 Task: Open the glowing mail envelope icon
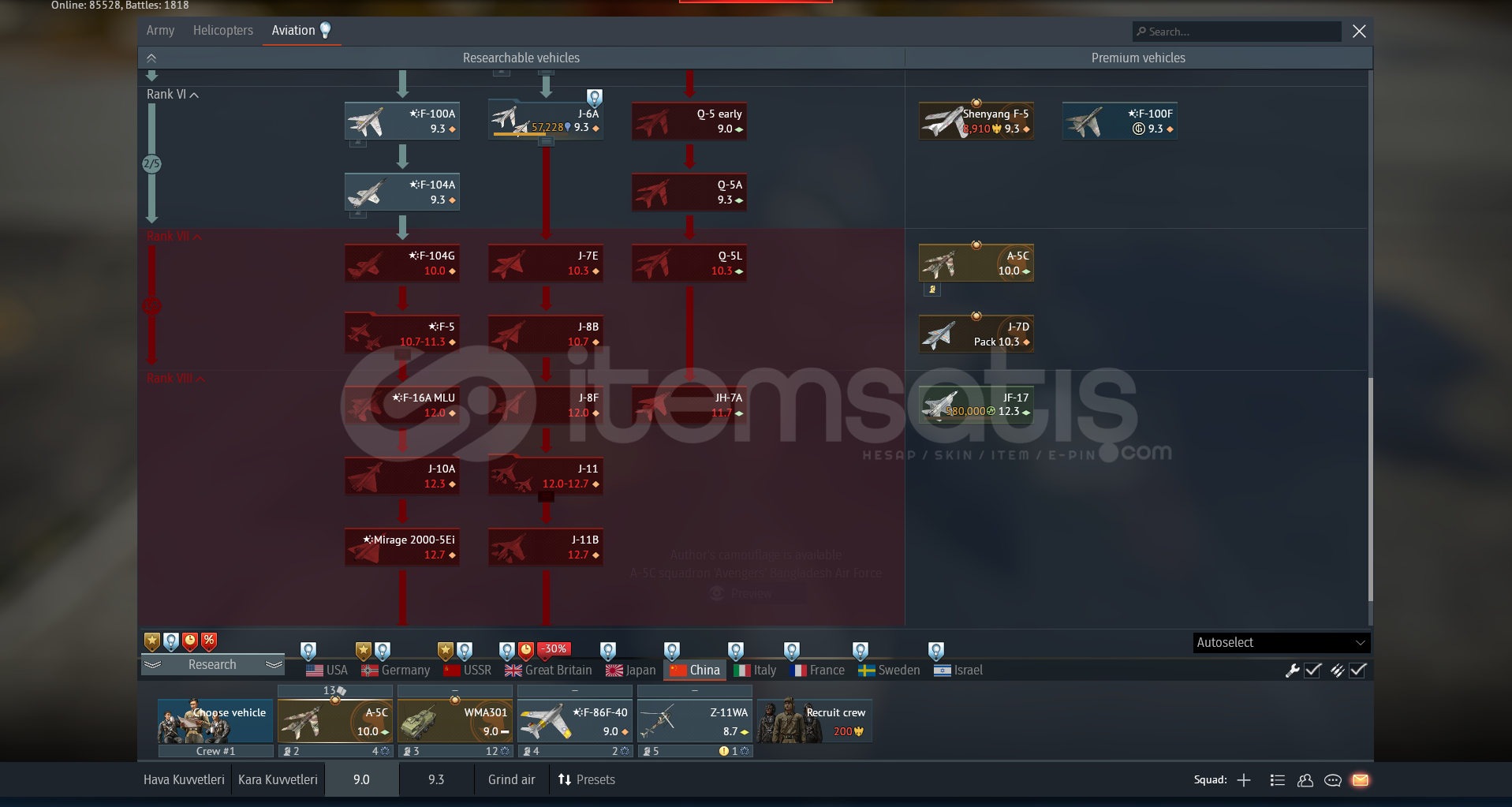click(x=1361, y=780)
